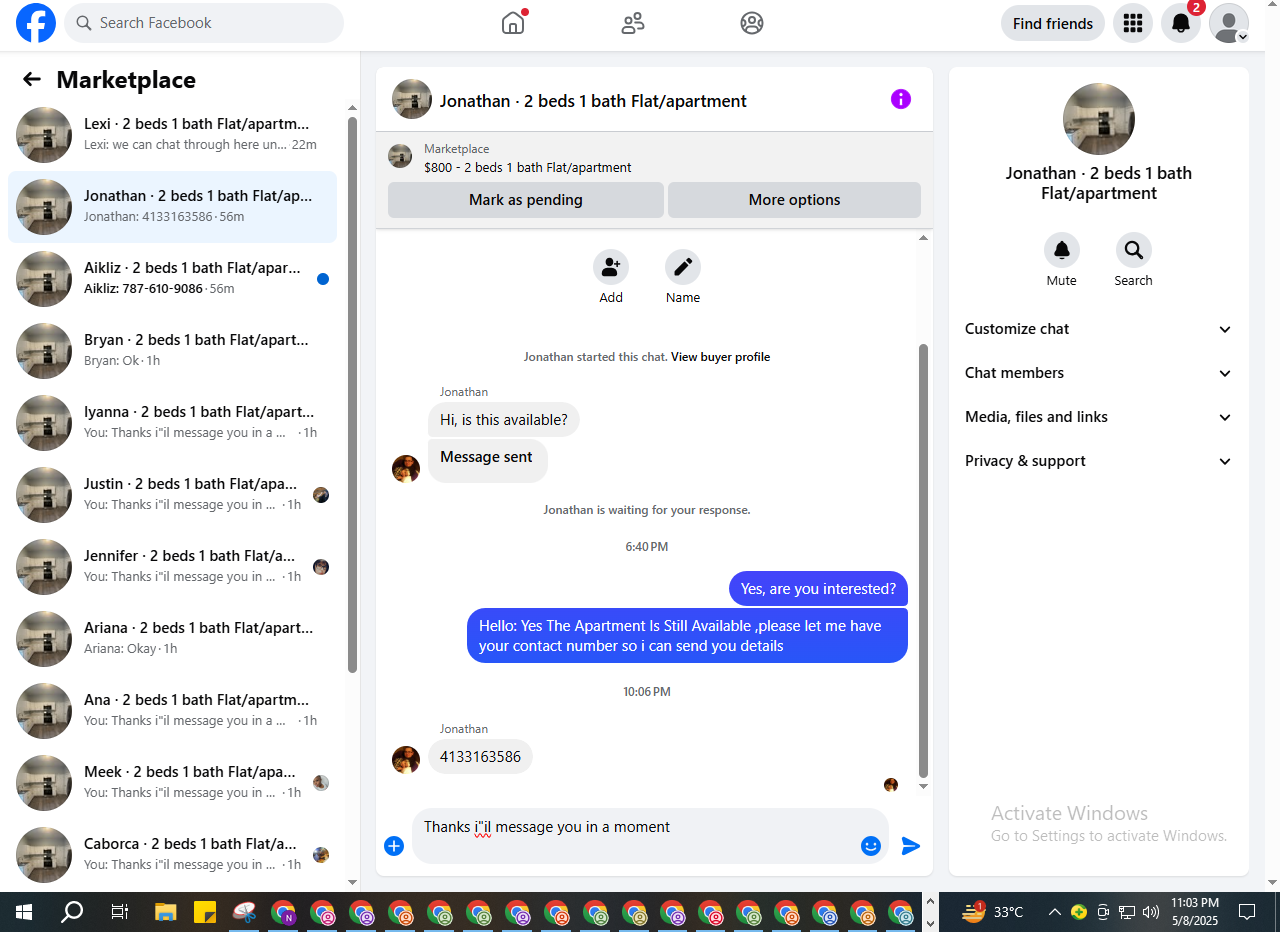Open the Ana conversation

(172, 711)
